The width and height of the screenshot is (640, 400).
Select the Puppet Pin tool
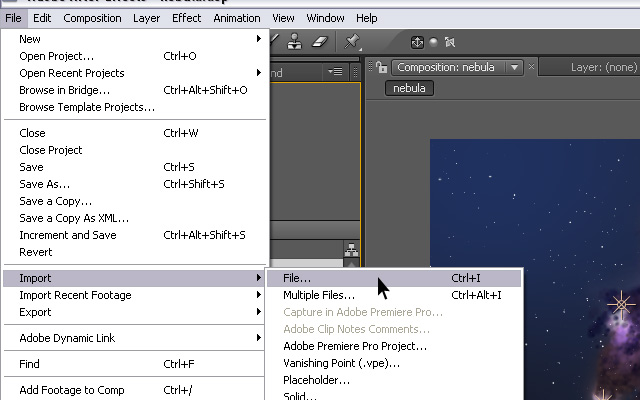[x=352, y=42]
